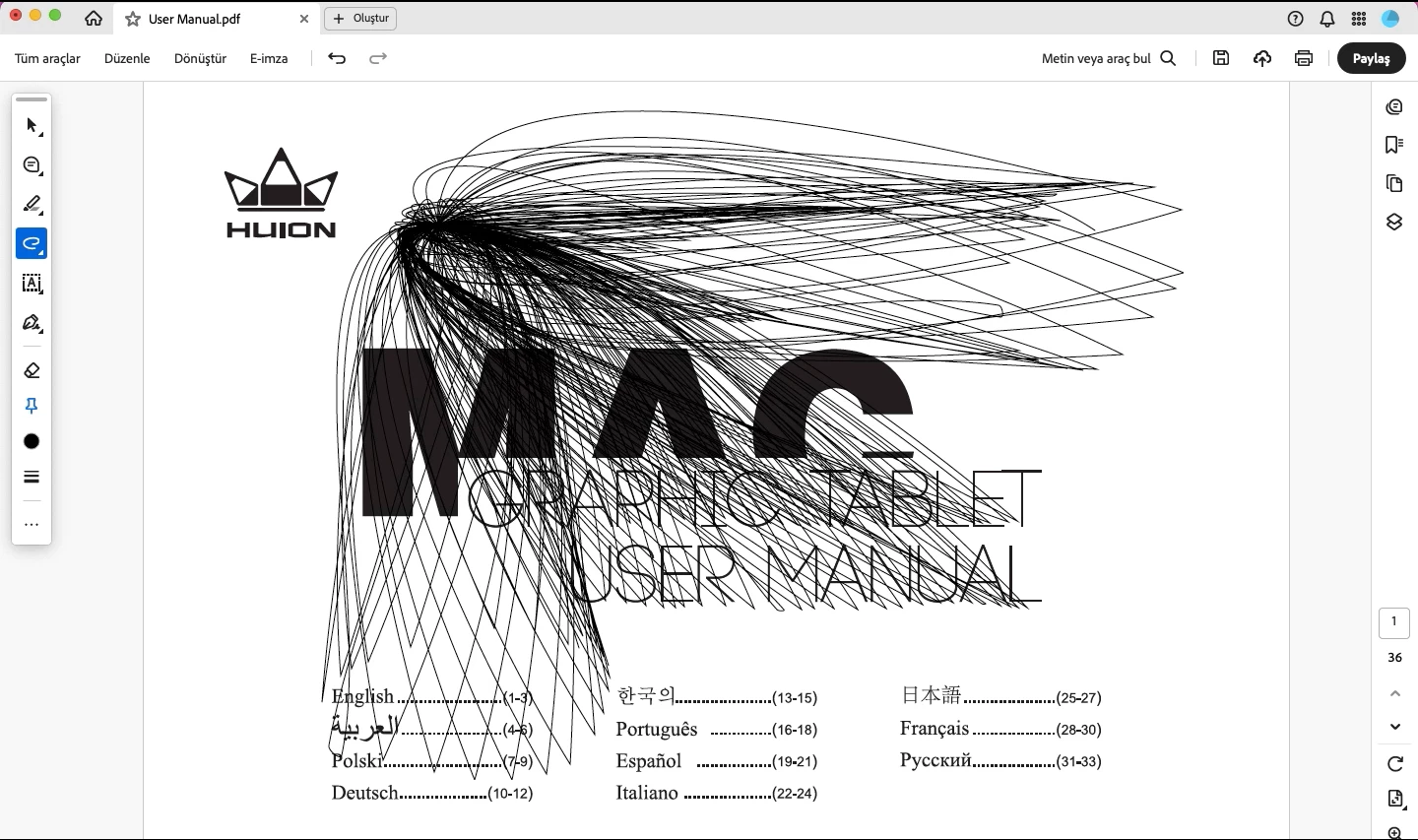Open the E-imza menu
Viewport: 1418px width, 840px height.
(269, 58)
